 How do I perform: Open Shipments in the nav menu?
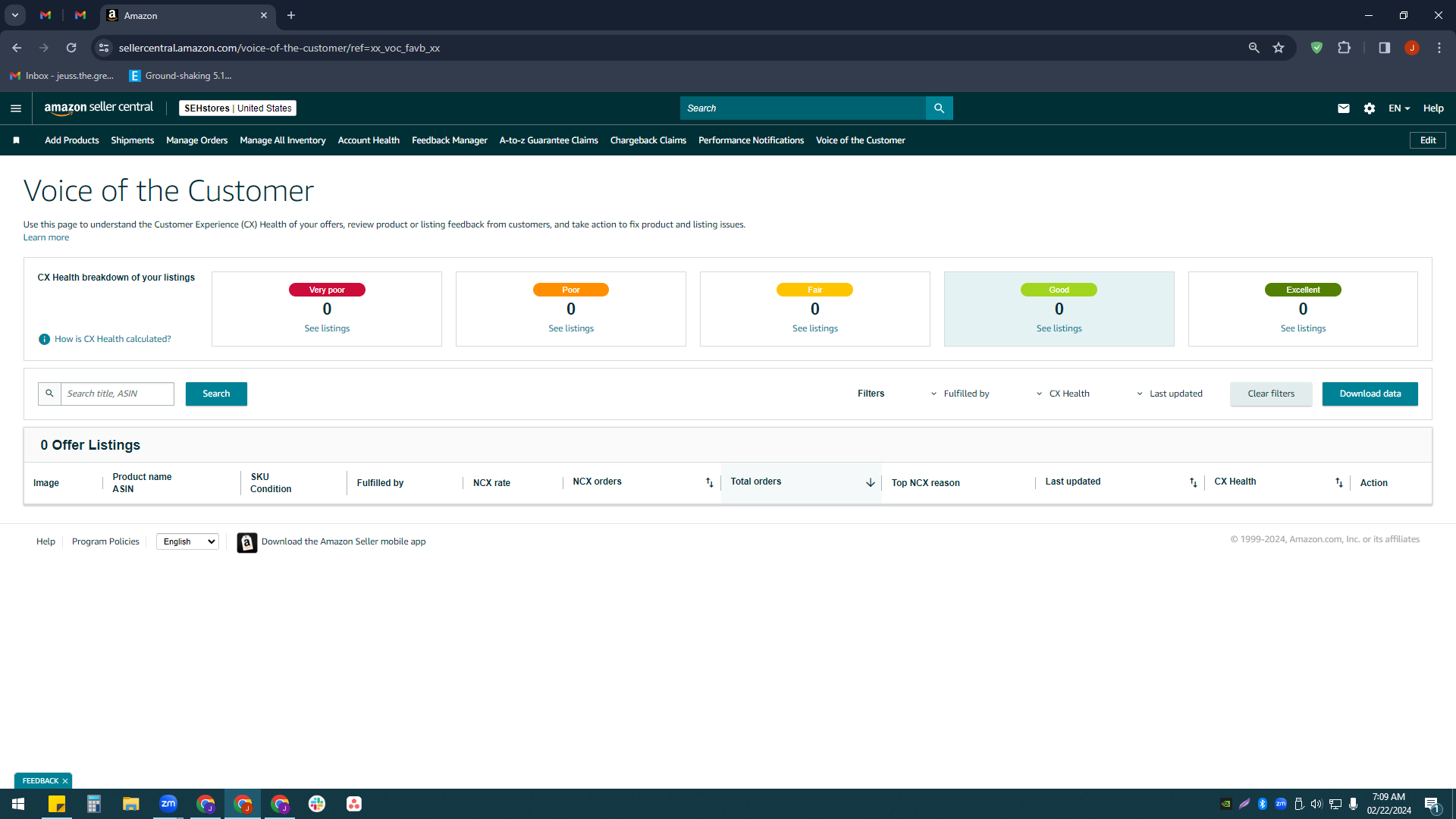tap(133, 140)
